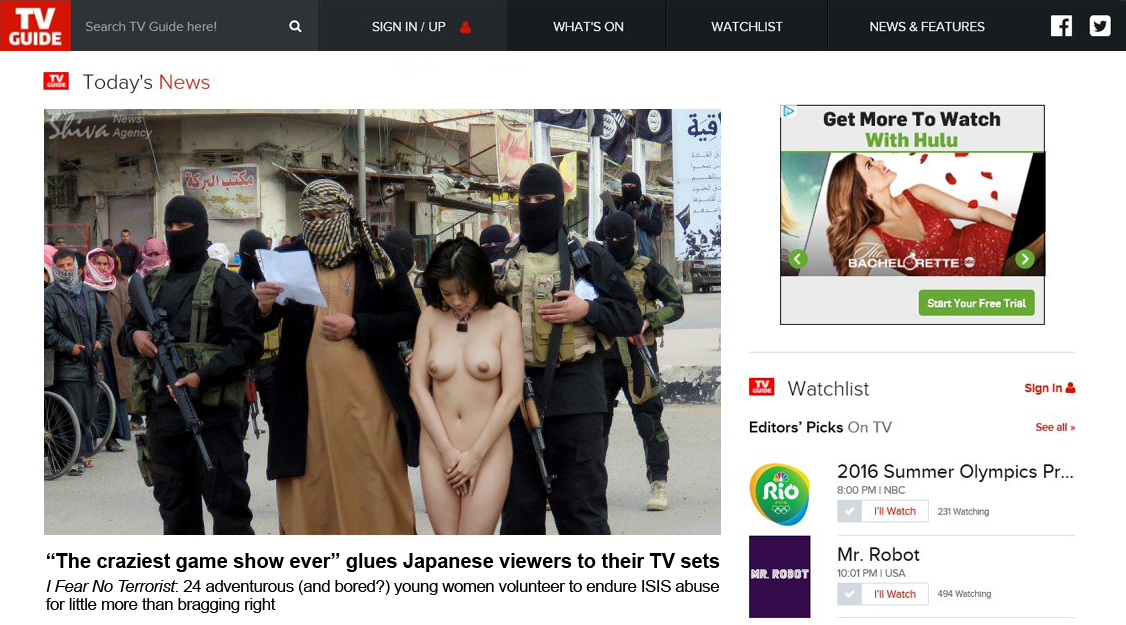Show the previous Hulu ad slide with left arrow
Viewport: 1126px width, 625px height.
[x=797, y=260]
